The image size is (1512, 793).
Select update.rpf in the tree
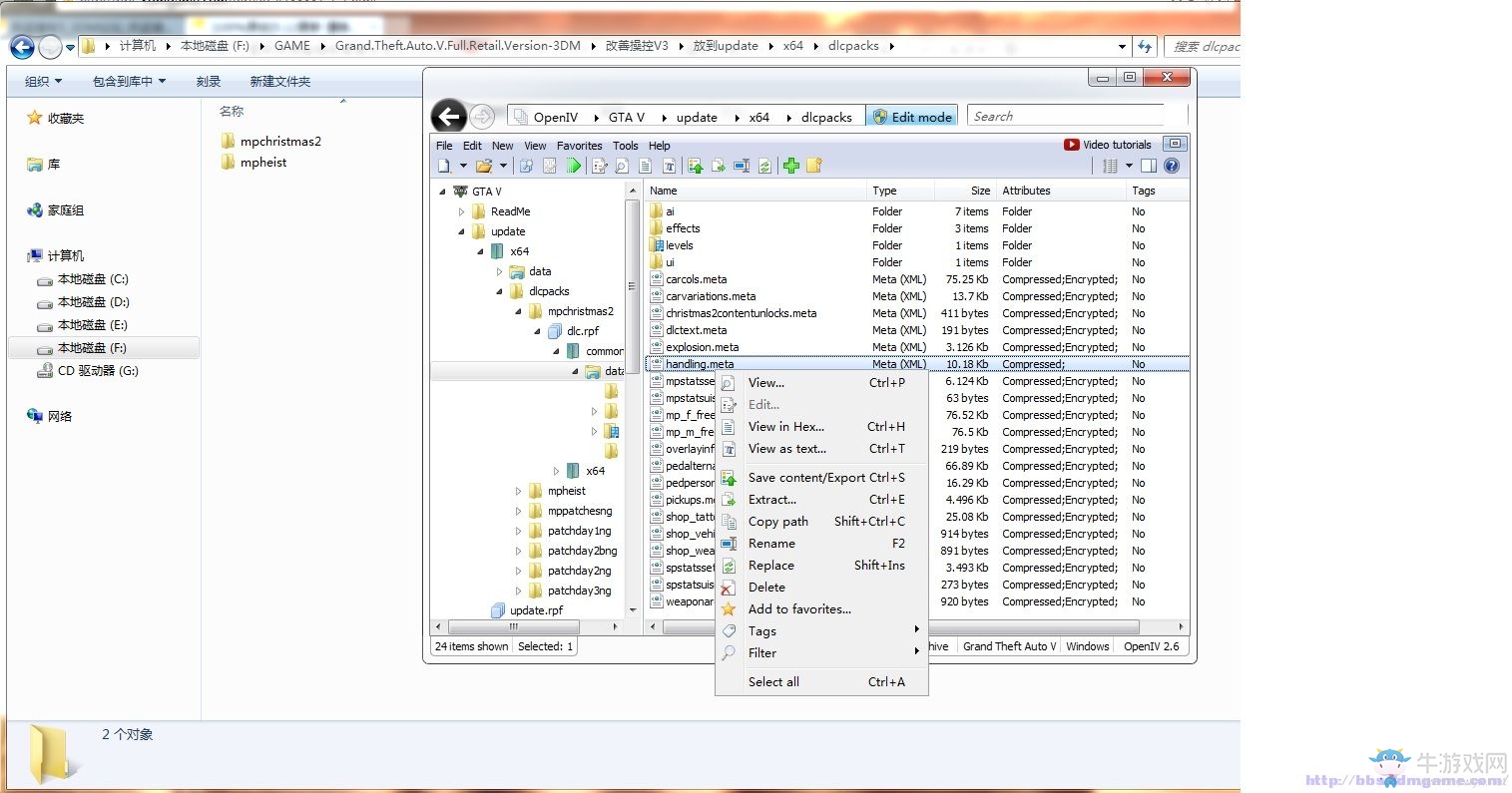[x=536, y=610]
